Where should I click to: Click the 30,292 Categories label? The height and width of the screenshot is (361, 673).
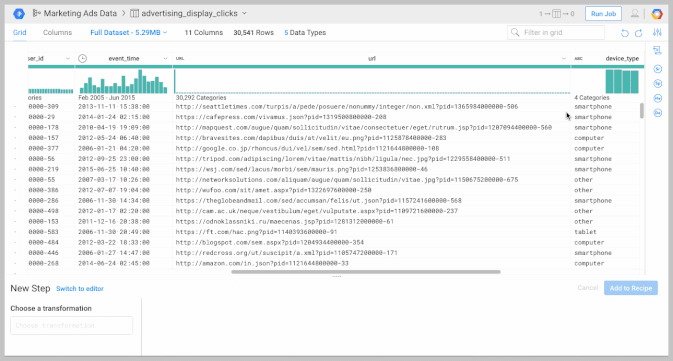tap(201, 98)
